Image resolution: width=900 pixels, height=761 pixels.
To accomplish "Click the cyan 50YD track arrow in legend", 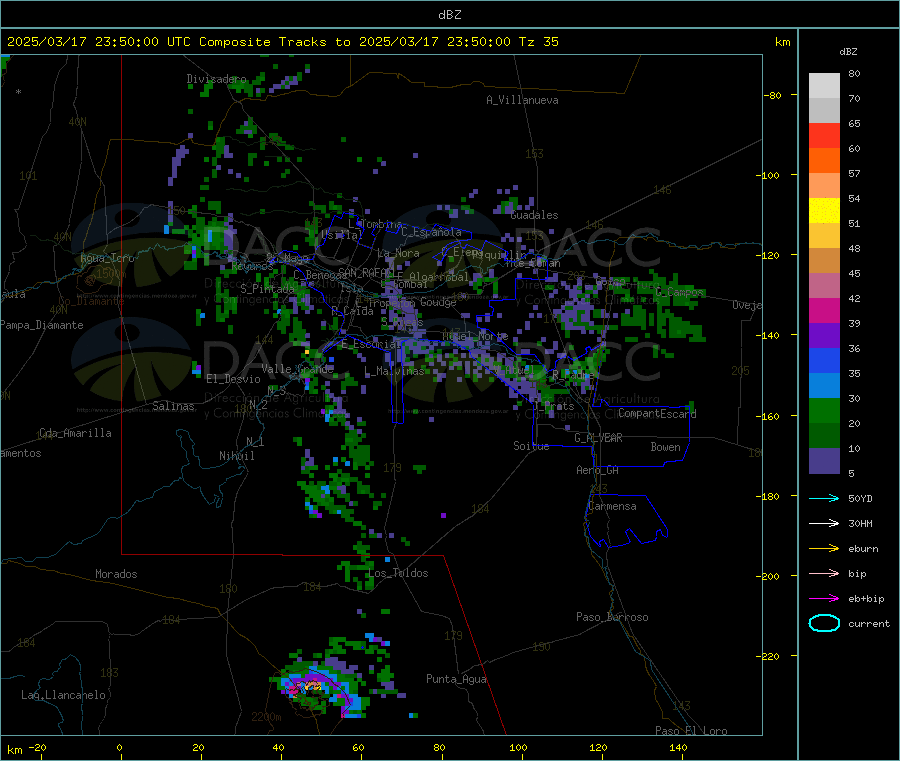I will (824, 498).
